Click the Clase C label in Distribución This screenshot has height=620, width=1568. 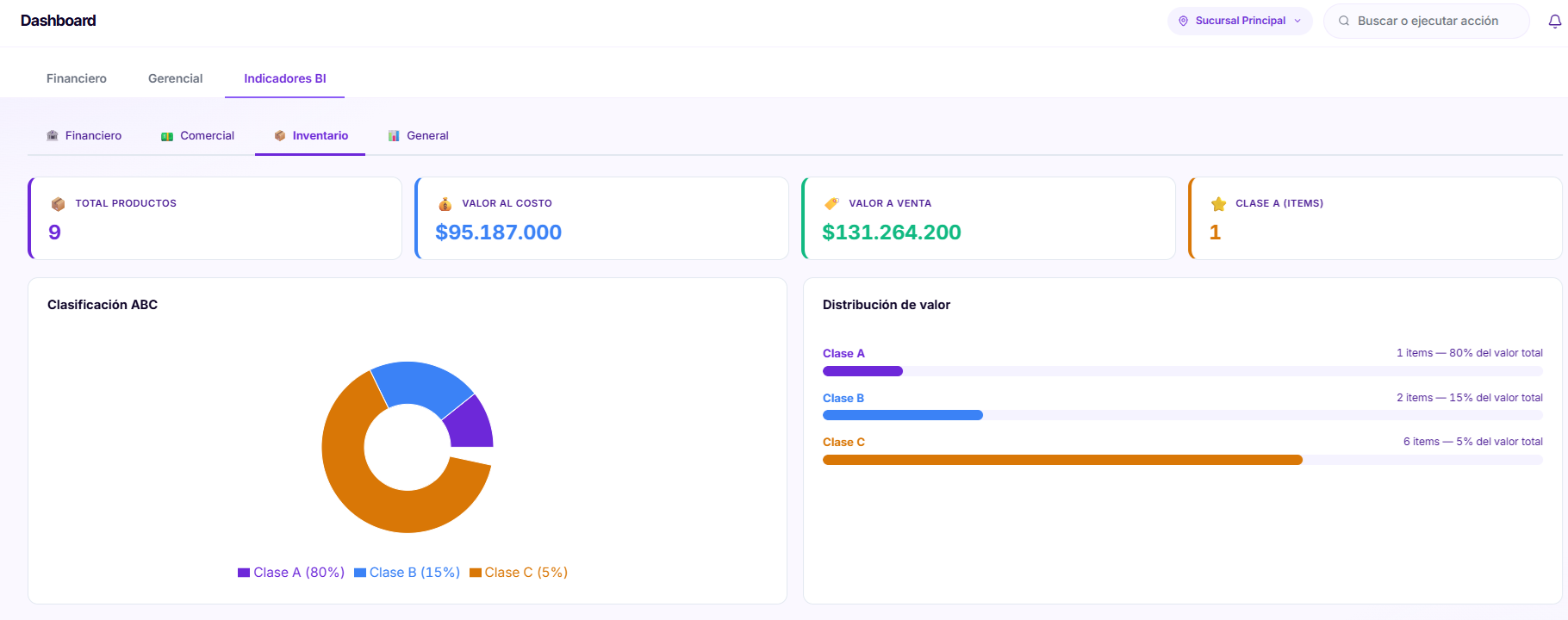pos(843,443)
